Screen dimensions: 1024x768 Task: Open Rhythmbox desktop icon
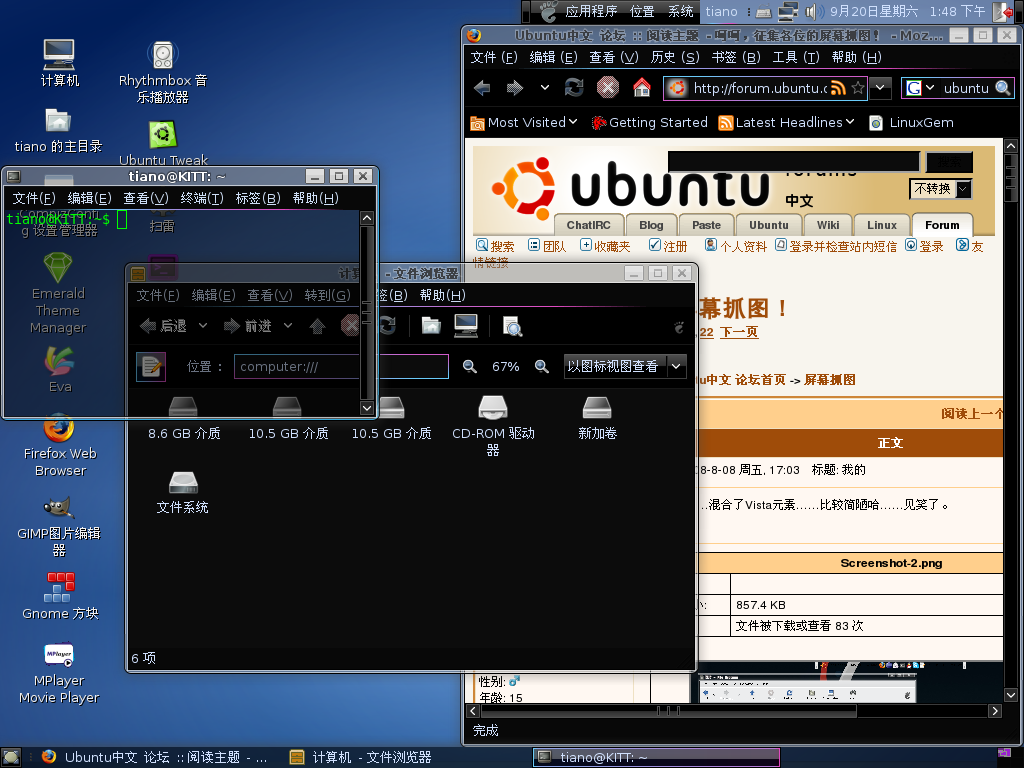(163, 56)
